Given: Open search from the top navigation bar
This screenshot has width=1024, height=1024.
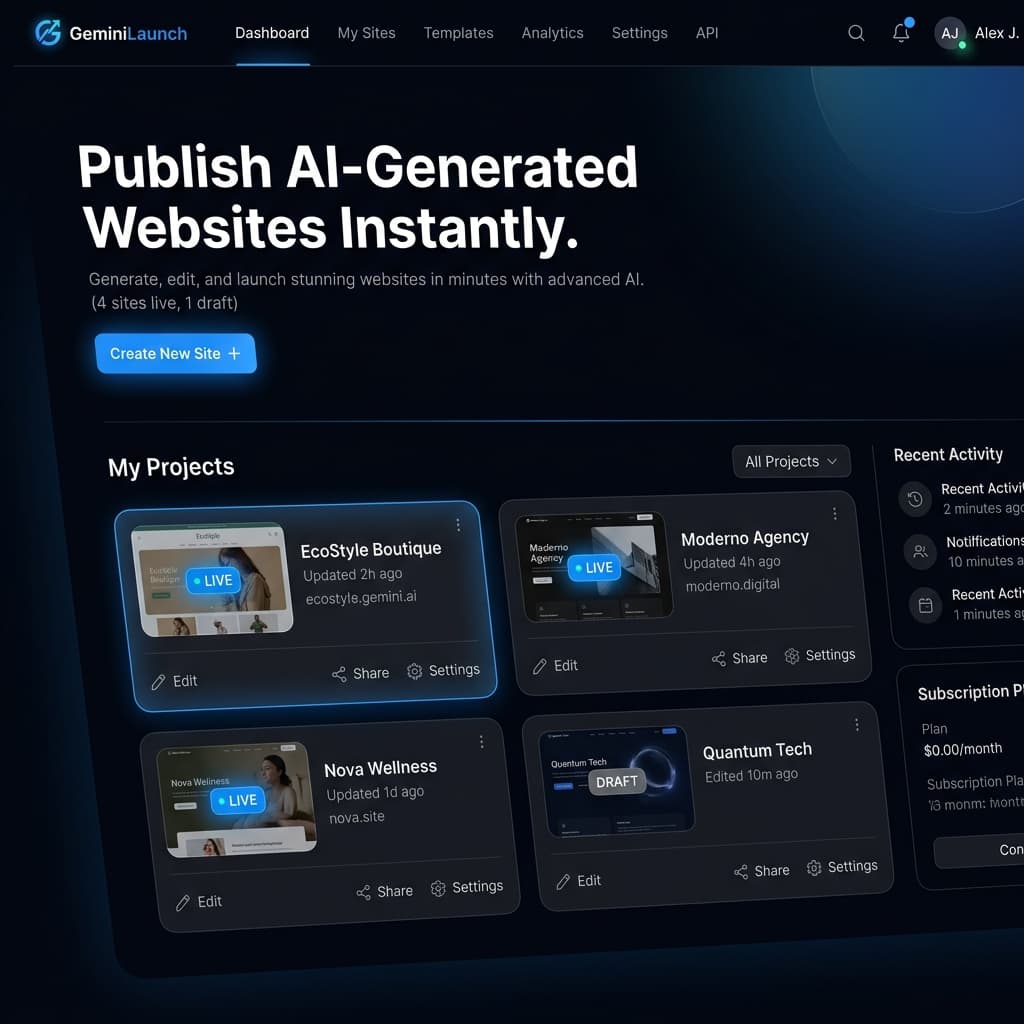Looking at the screenshot, I should (856, 33).
